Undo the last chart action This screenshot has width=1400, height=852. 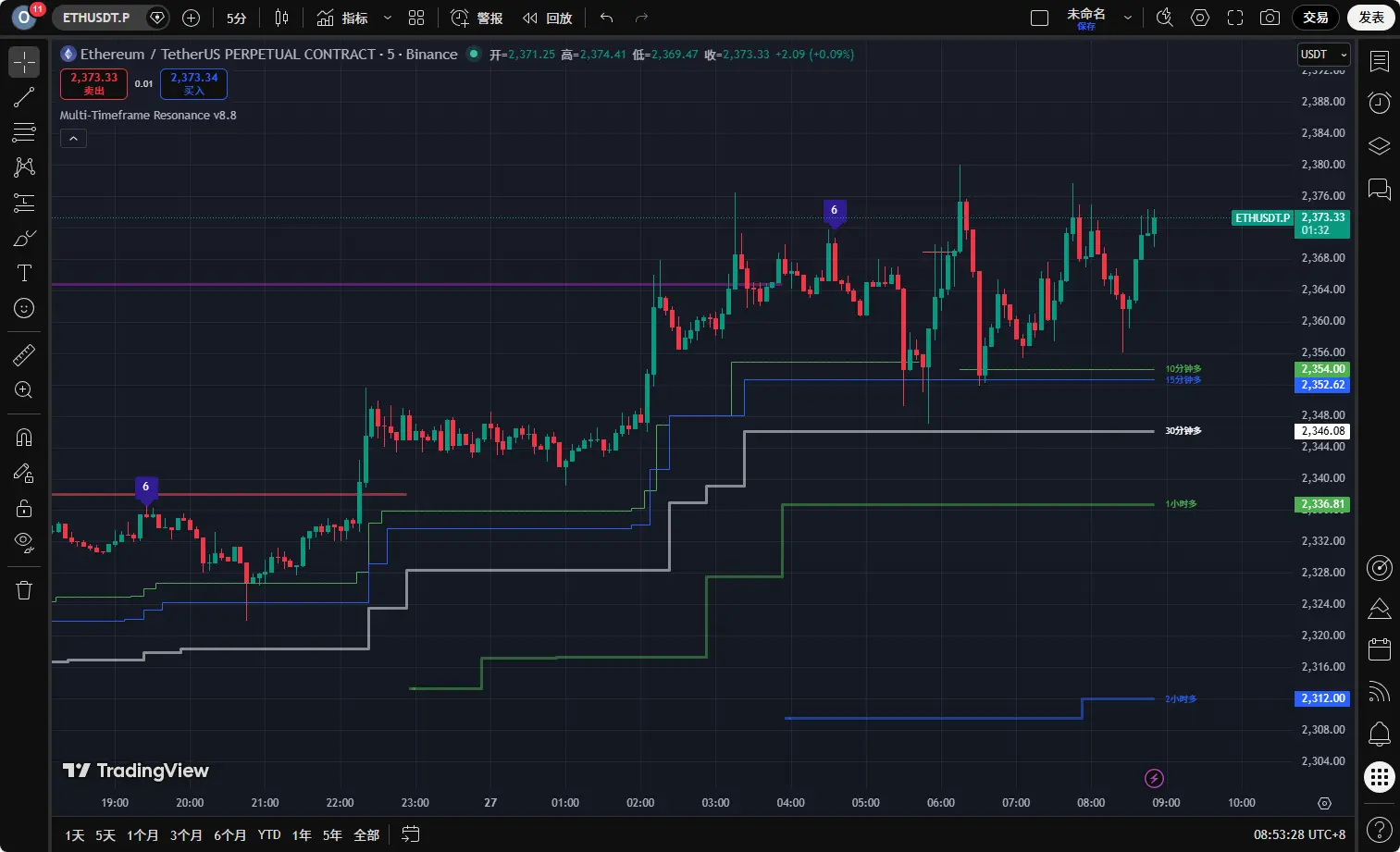[606, 18]
